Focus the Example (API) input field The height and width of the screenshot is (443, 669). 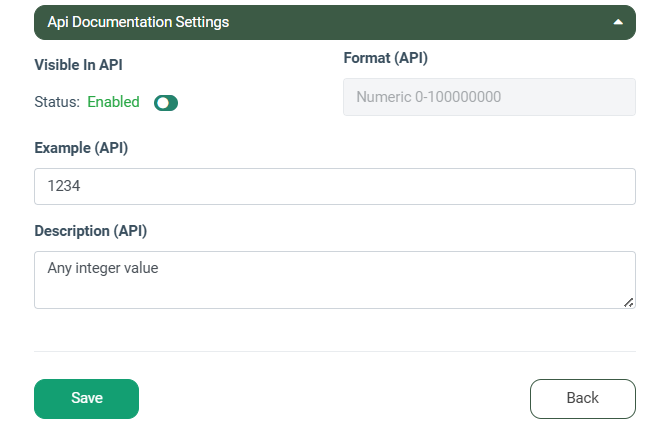pos(335,186)
